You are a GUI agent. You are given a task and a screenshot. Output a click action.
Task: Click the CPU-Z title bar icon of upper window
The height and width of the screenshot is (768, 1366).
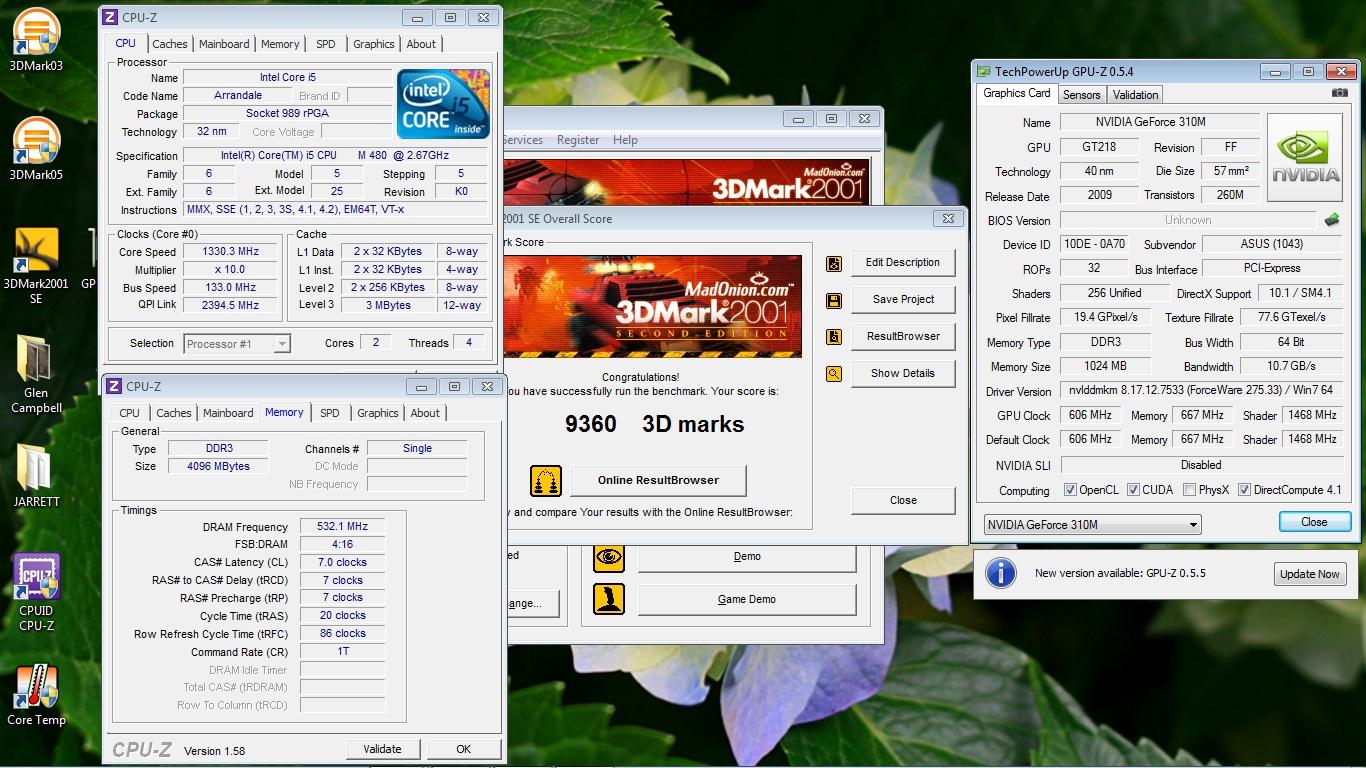click(111, 18)
